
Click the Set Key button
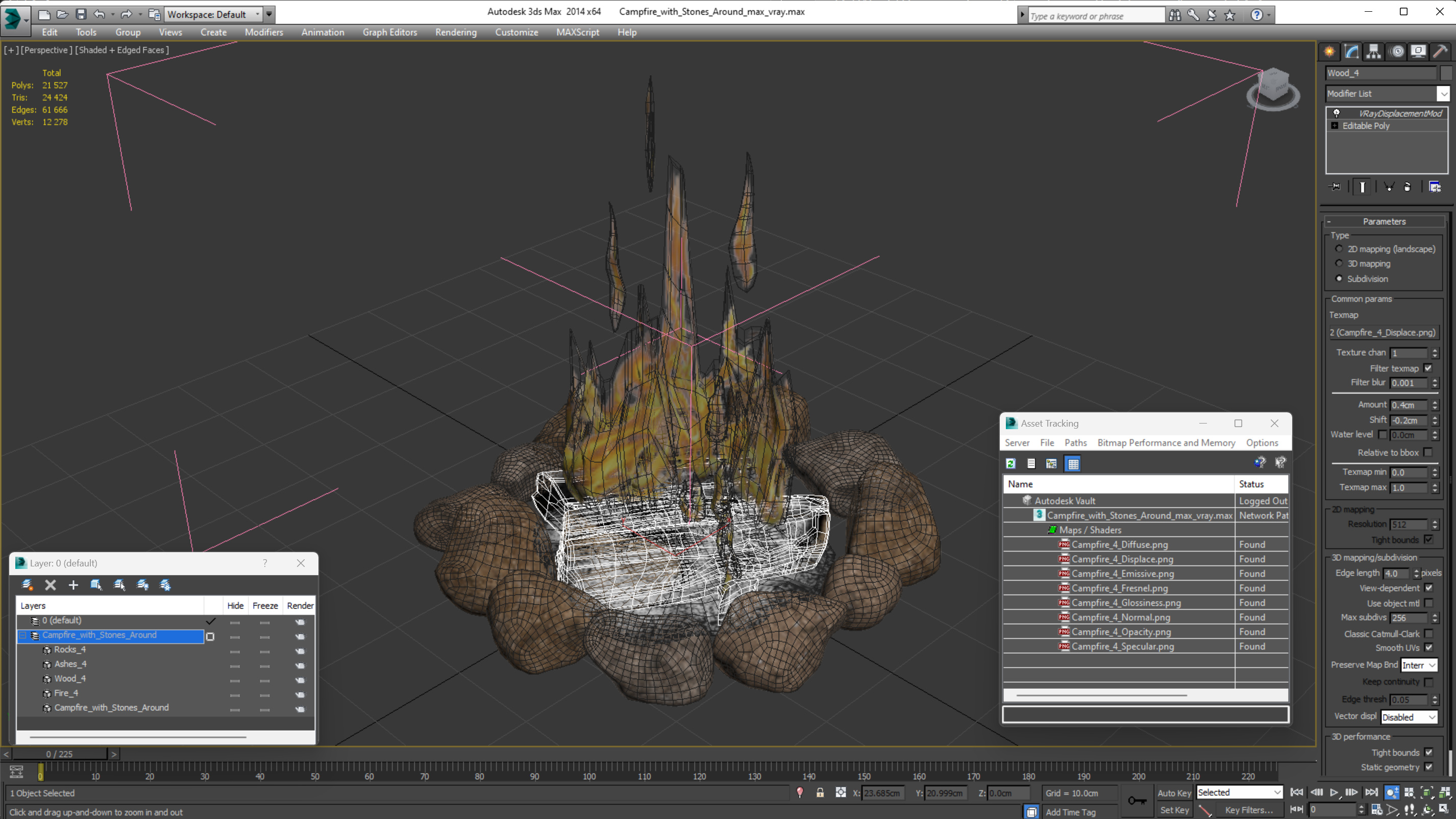click(1174, 810)
